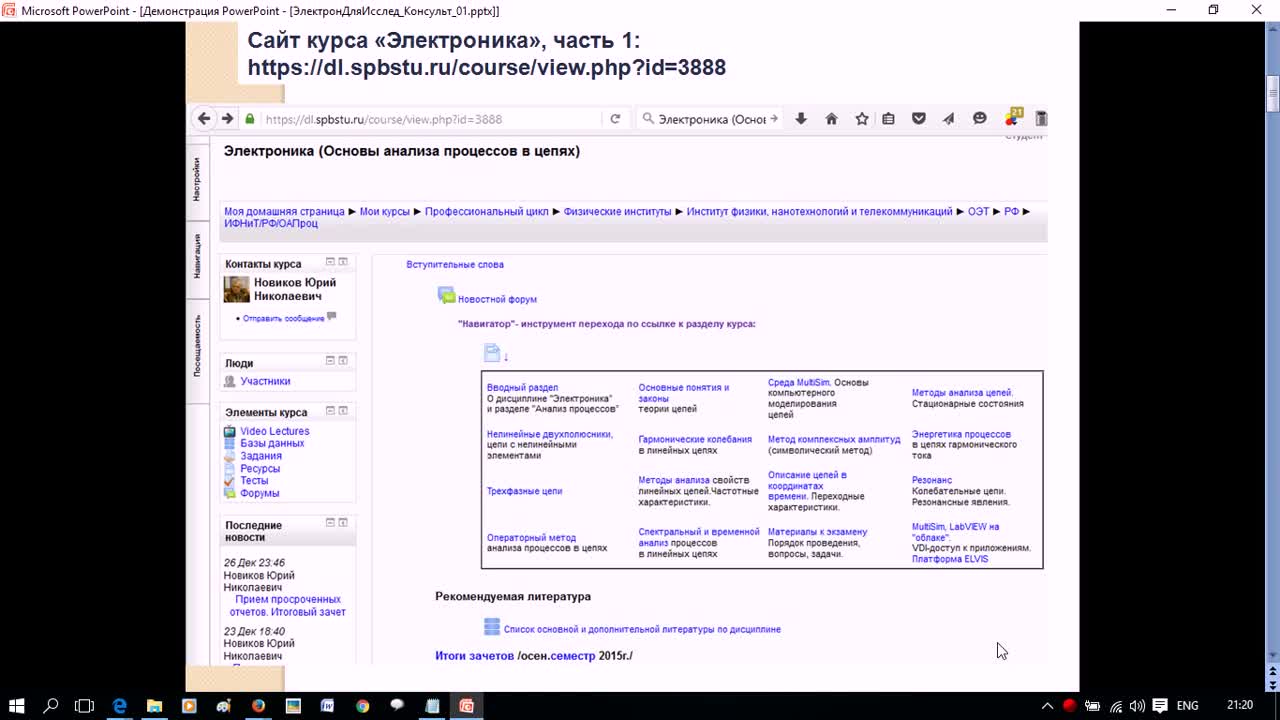Click the Pocket save icon
Image resolution: width=1280 pixels, height=720 pixels.
coord(919,118)
